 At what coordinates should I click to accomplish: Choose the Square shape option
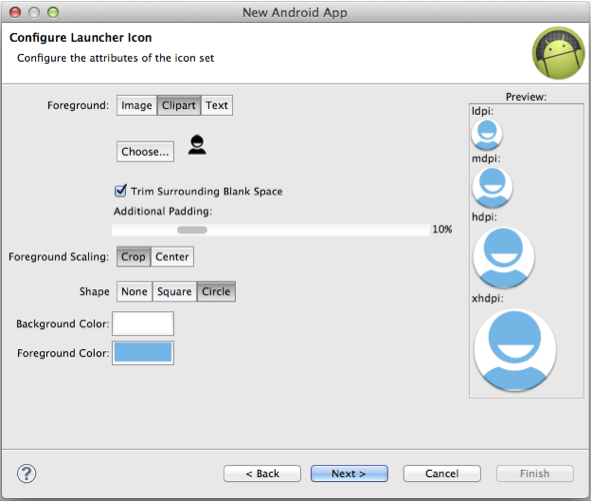(175, 291)
